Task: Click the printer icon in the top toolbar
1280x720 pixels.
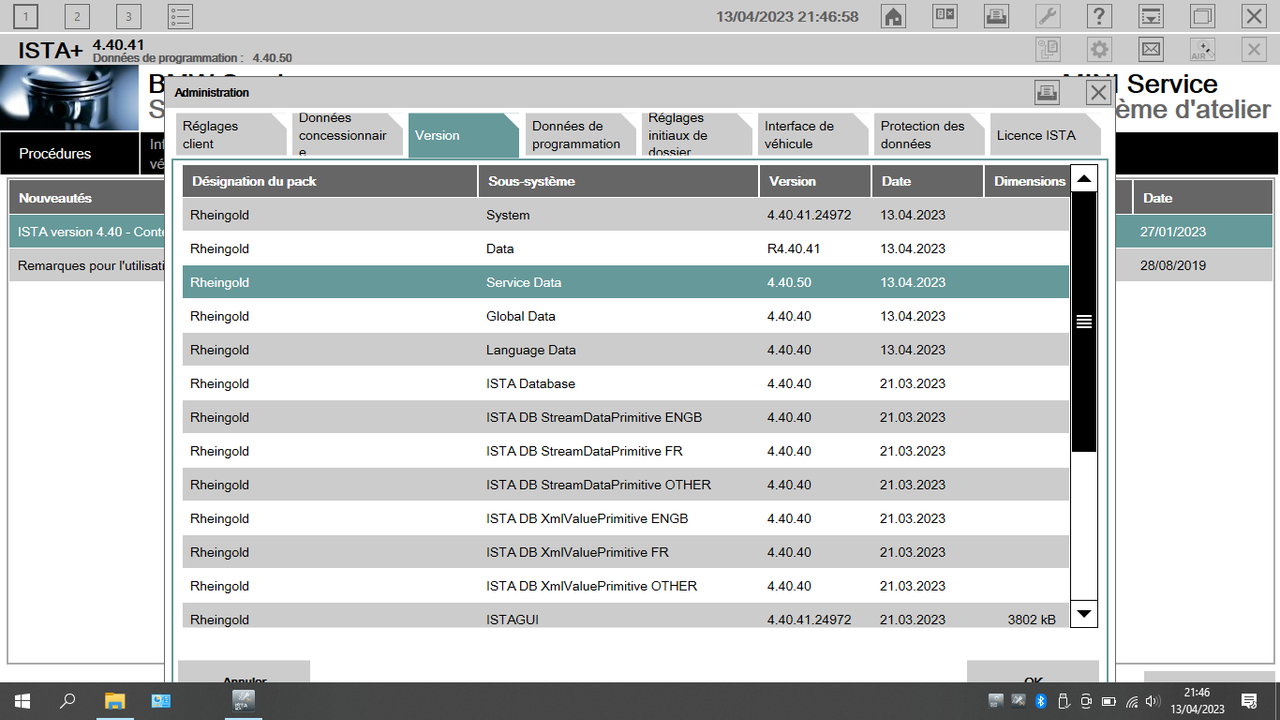Action: point(996,16)
